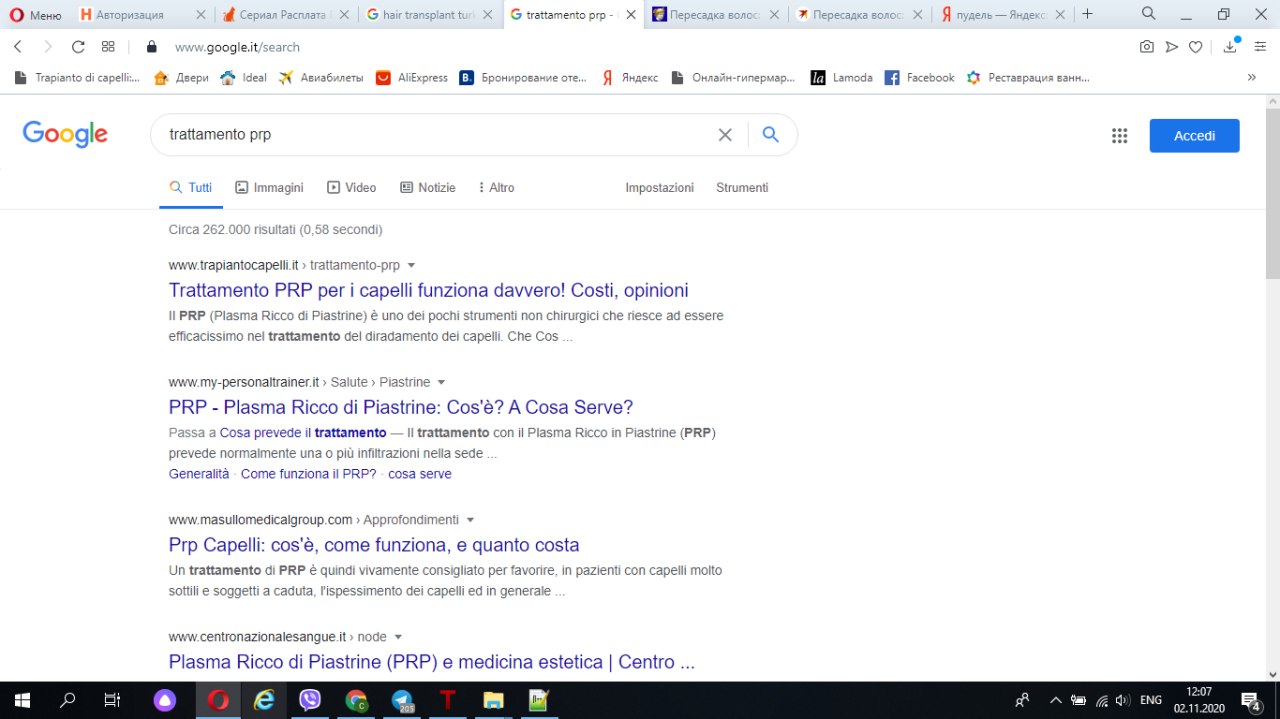The width and height of the screenshot is (1280, 719).
Task: Open the AliExpress bookmark
Action: pyautogui.click(x=411, y=77)
